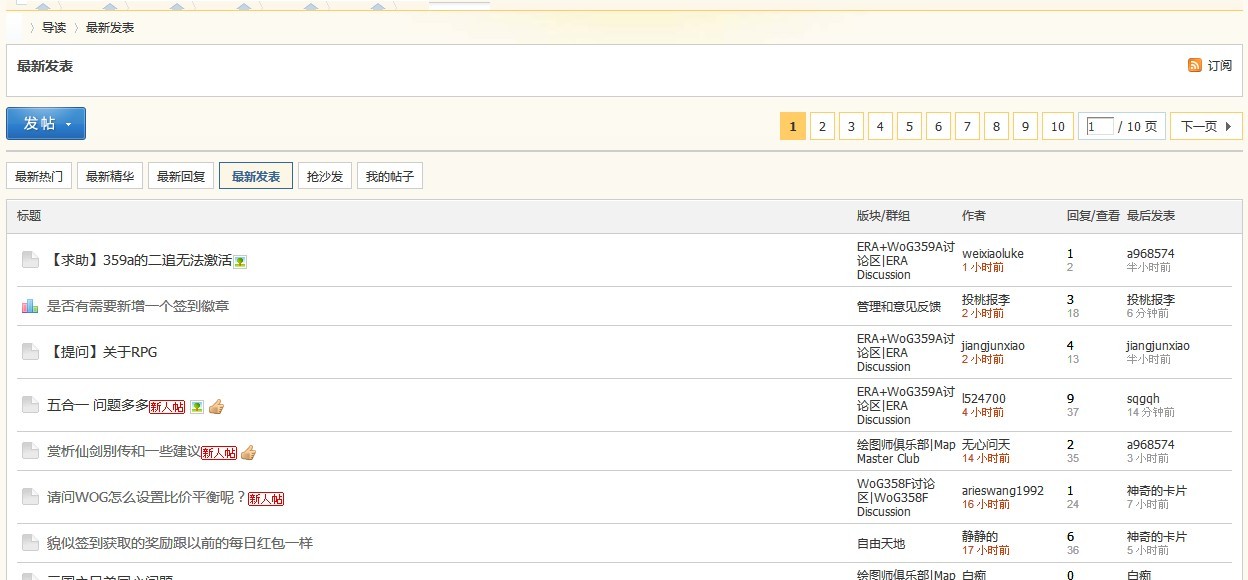Click last poster 投桃报李 showing 6 分钟前
This screenshot has height=580, width=1248.
point(1151,300)
